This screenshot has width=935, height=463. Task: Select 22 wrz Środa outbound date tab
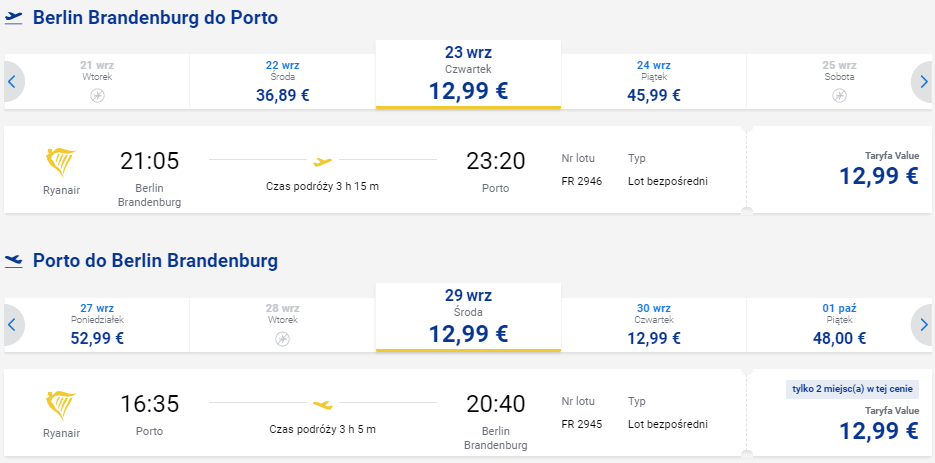click(x=283, y=82)
